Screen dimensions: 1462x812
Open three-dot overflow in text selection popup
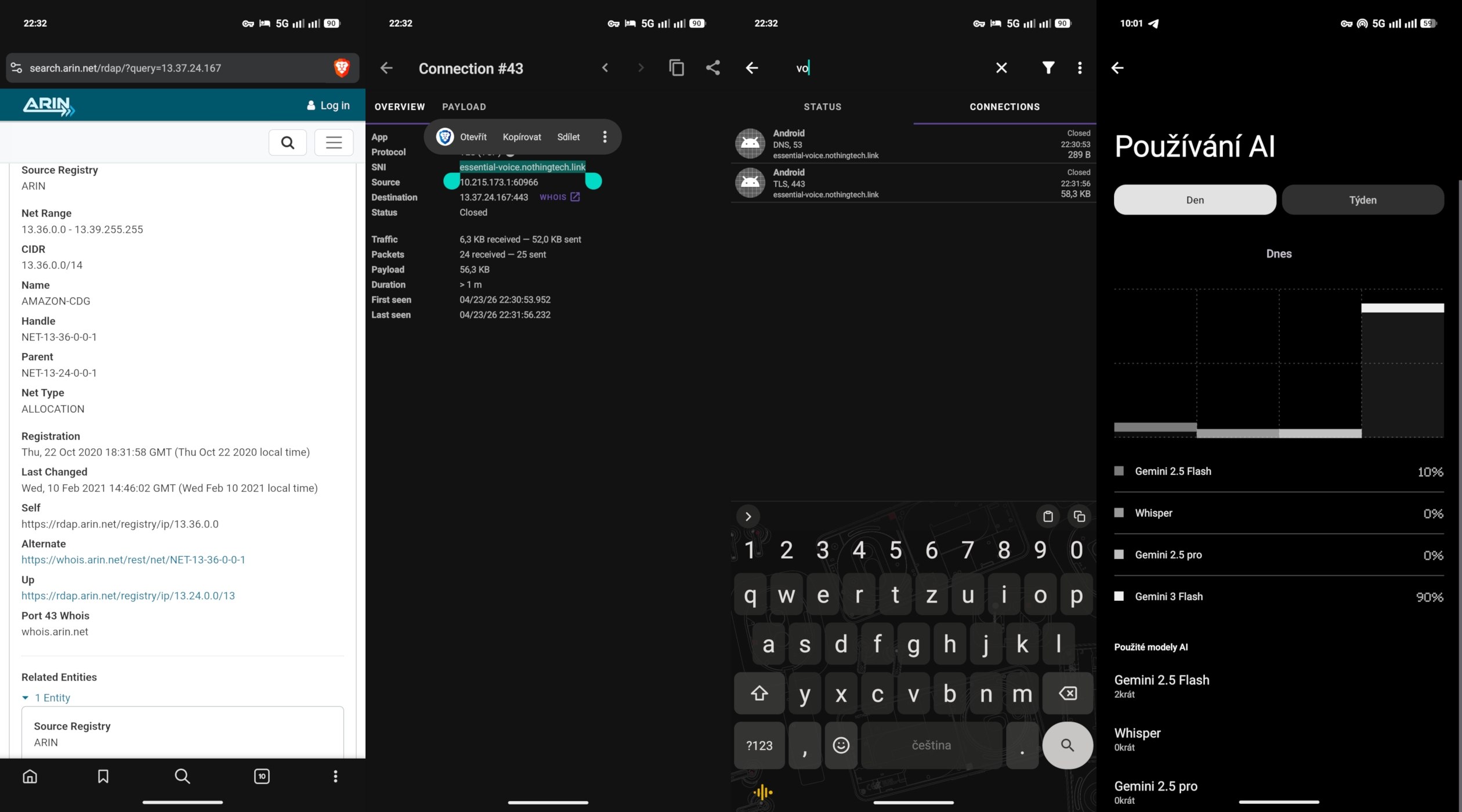coord(605,137)
